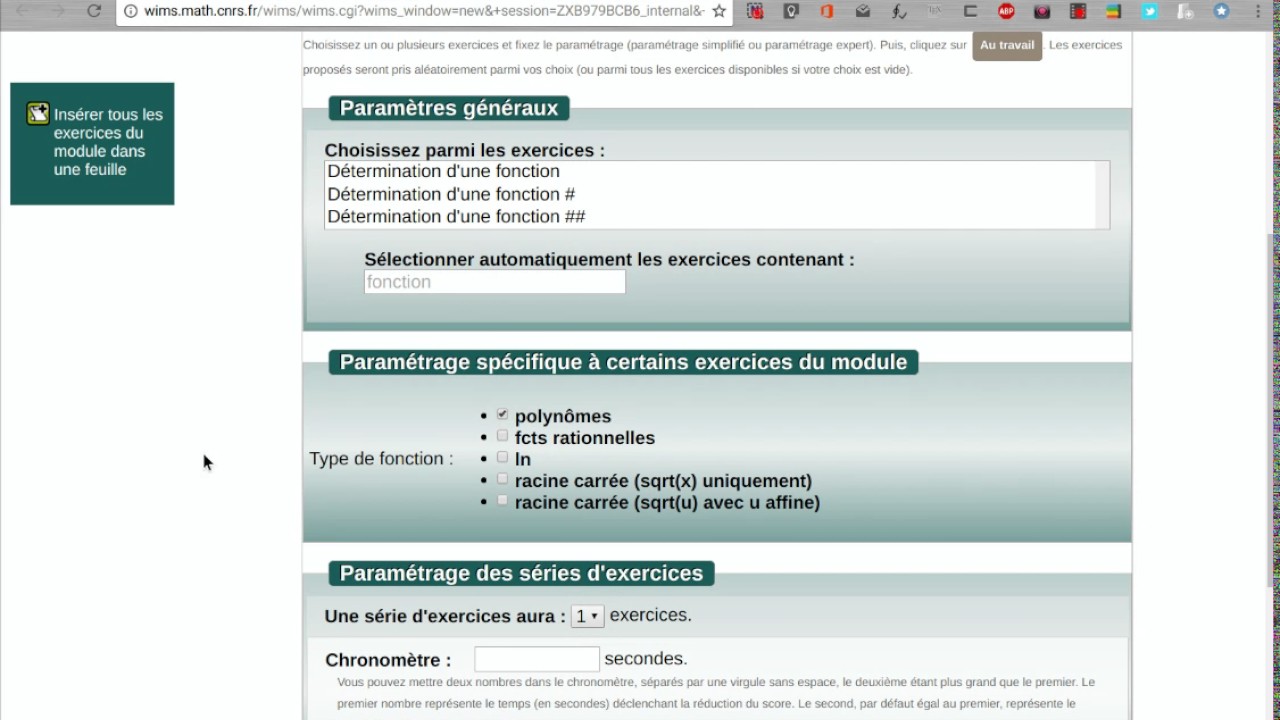Click the Paramétrage des séries d'exercices heading
The width and height of the screenshot is (1280, 720).
click(521, 573)
